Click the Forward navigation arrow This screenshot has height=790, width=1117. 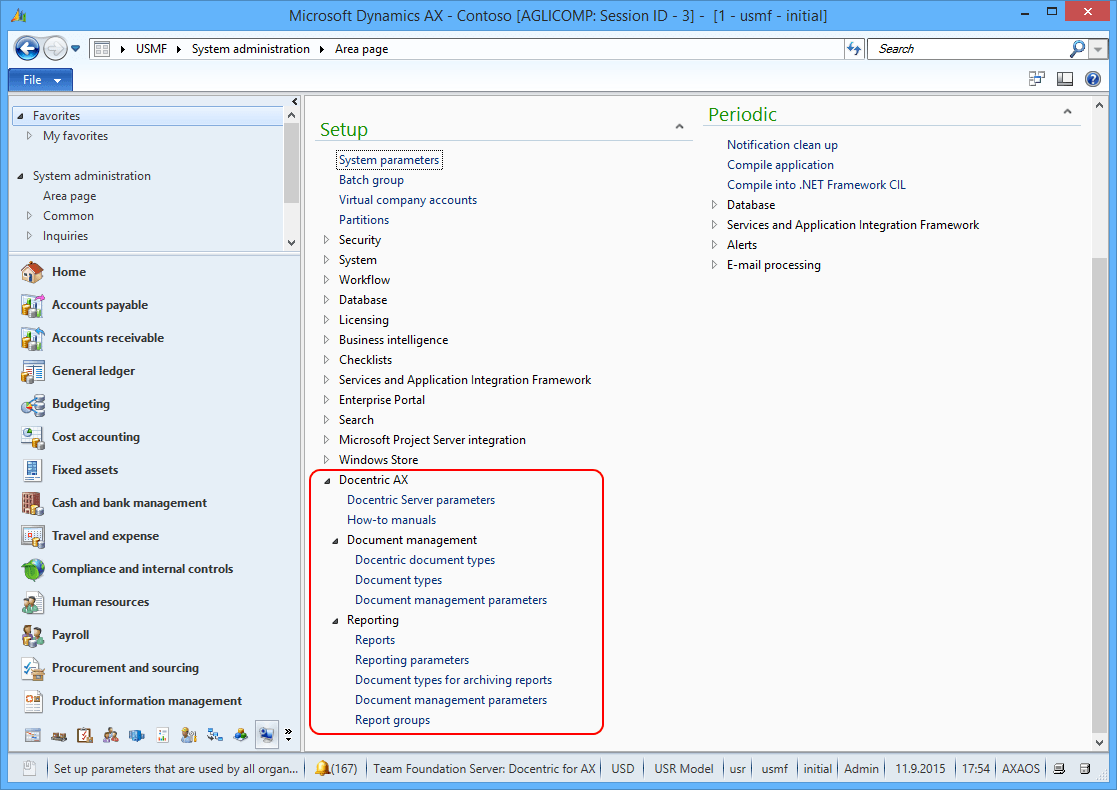[x=55, y=48]
